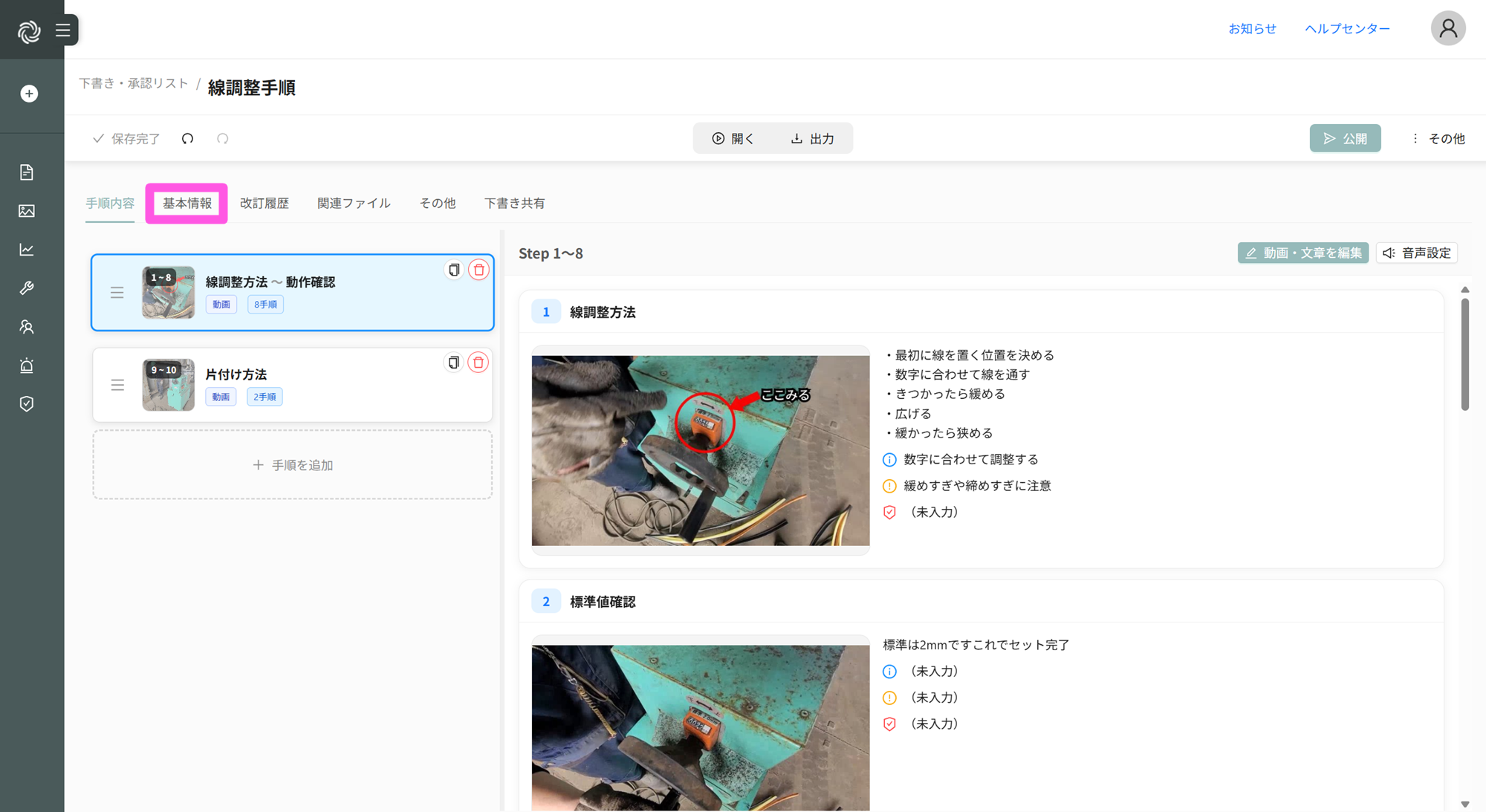Select the 線調整方法 〜 動作確認 thumbnail

pyautogui.click(x=169, y=293)
